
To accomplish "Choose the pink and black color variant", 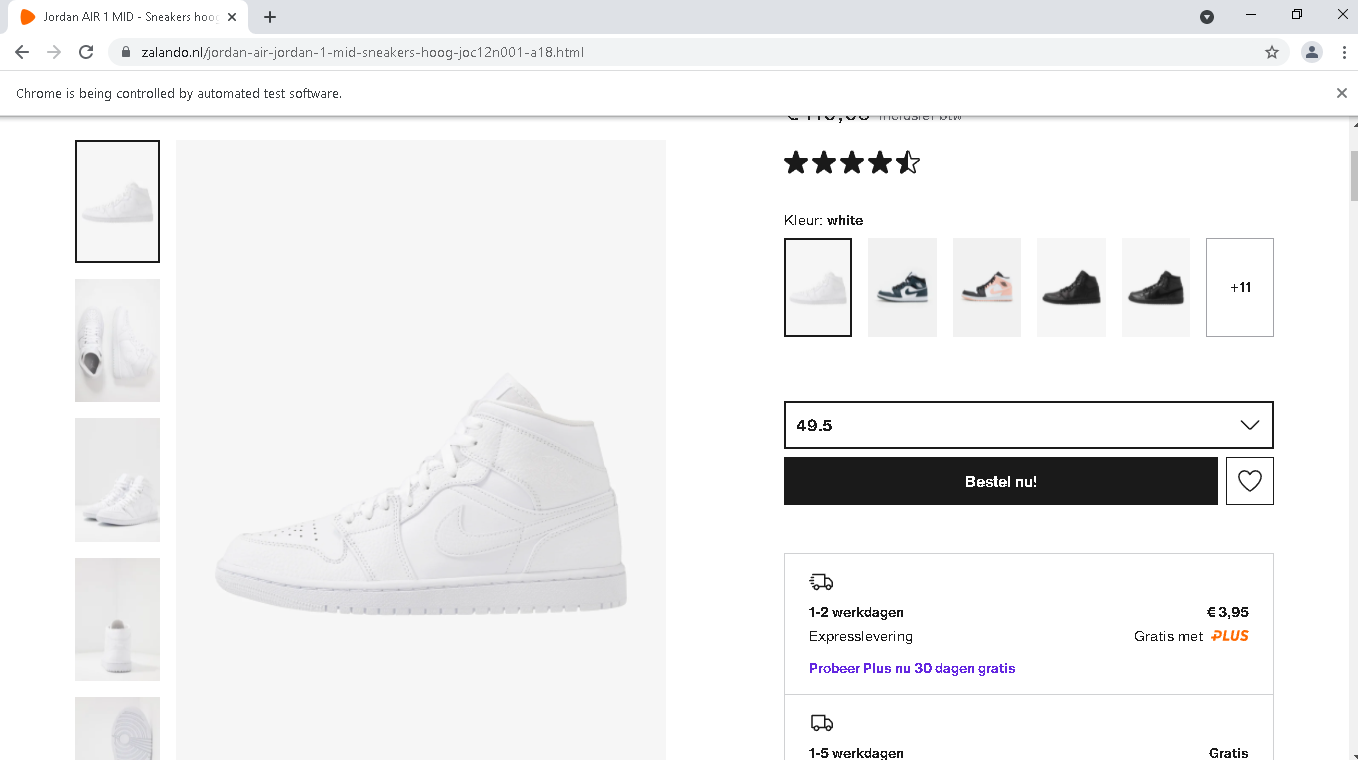I will 987,287.
